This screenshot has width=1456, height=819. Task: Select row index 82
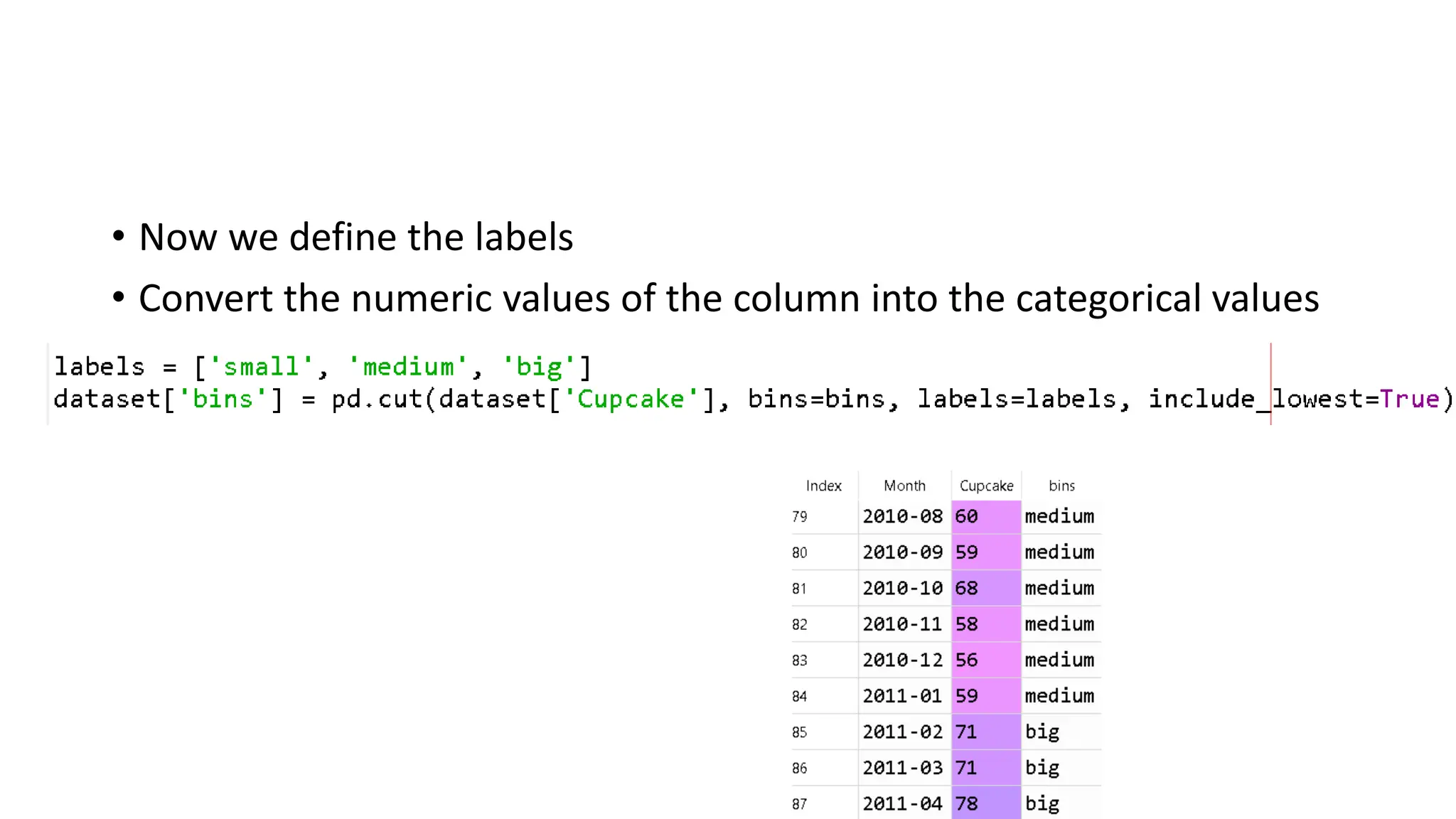click(800, 624)
